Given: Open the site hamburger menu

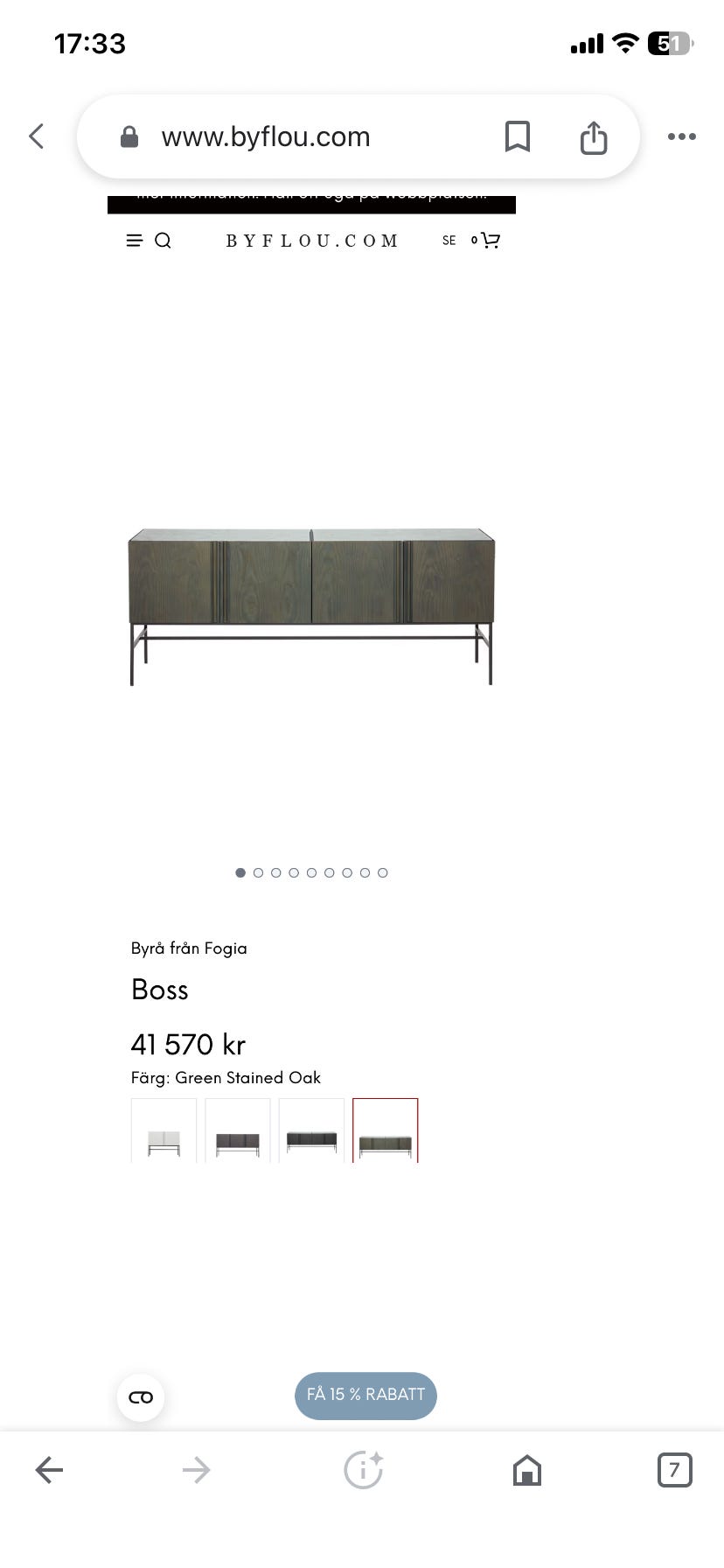Looking at the screenshot, I should (x=134, y=241).
